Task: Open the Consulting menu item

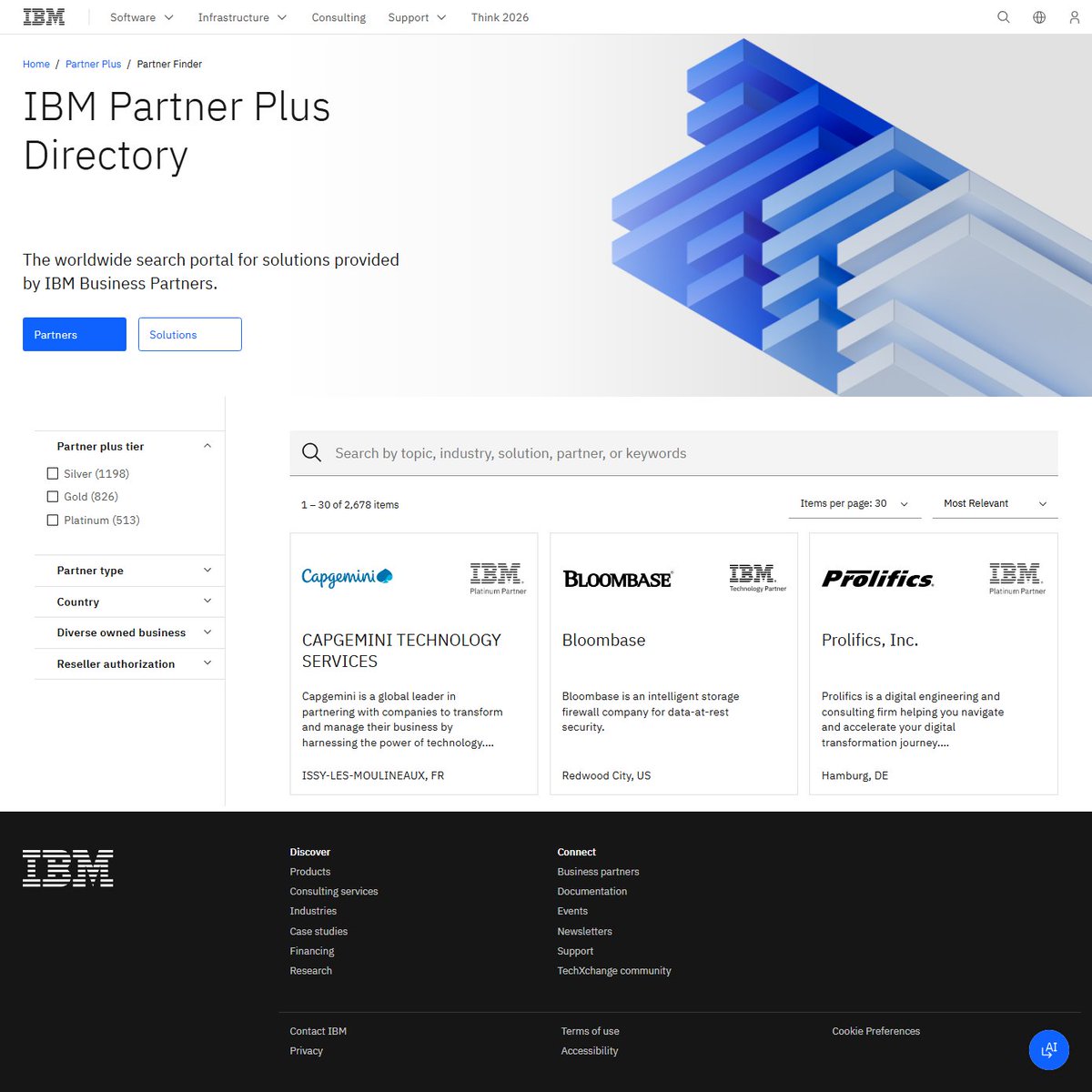Action: tap(339, 17)
